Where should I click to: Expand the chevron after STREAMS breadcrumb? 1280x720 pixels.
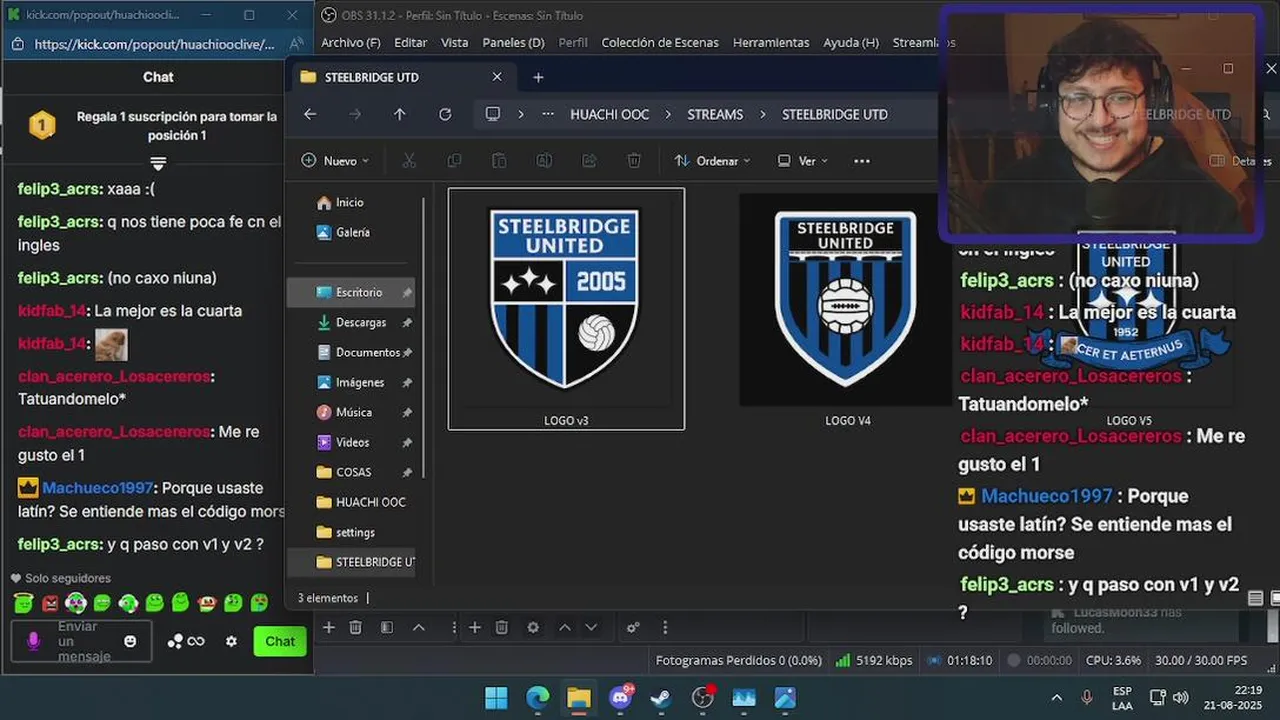coord(762,114)
